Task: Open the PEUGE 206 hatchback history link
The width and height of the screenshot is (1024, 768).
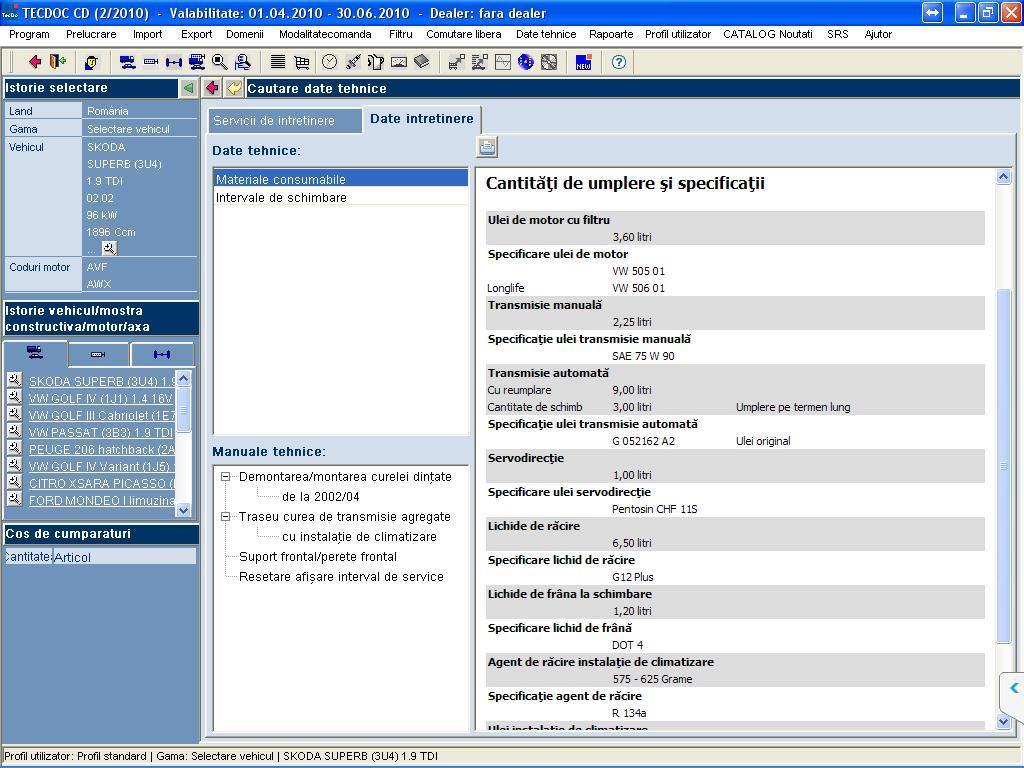Action: (x=102, y=449)
